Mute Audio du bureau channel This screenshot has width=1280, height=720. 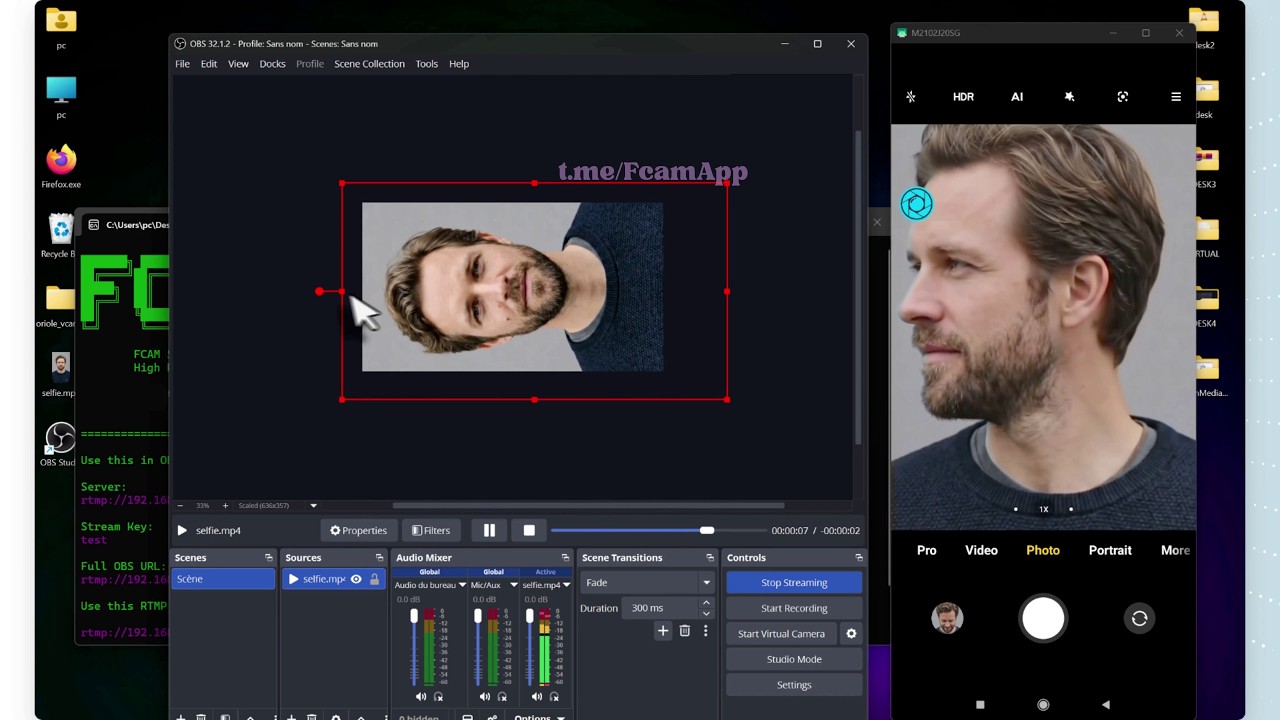tap(420, 697)
